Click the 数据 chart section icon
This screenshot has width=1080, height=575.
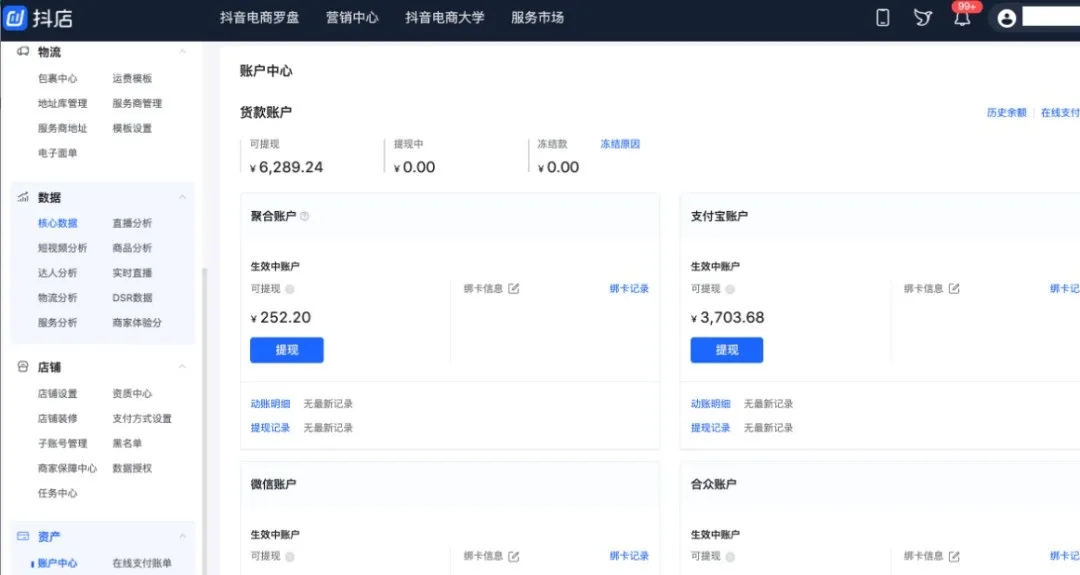pyautogui.click(x=23, y=198)
